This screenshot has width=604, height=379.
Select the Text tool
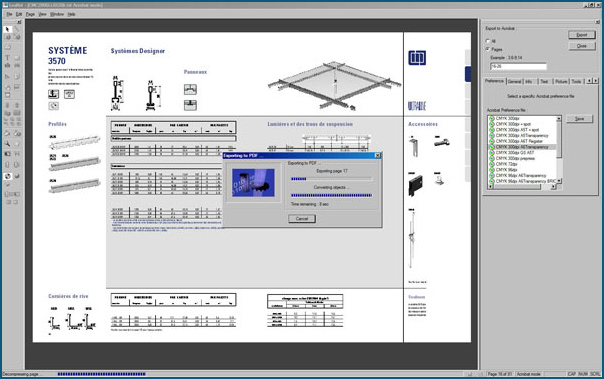pos(7,57)
